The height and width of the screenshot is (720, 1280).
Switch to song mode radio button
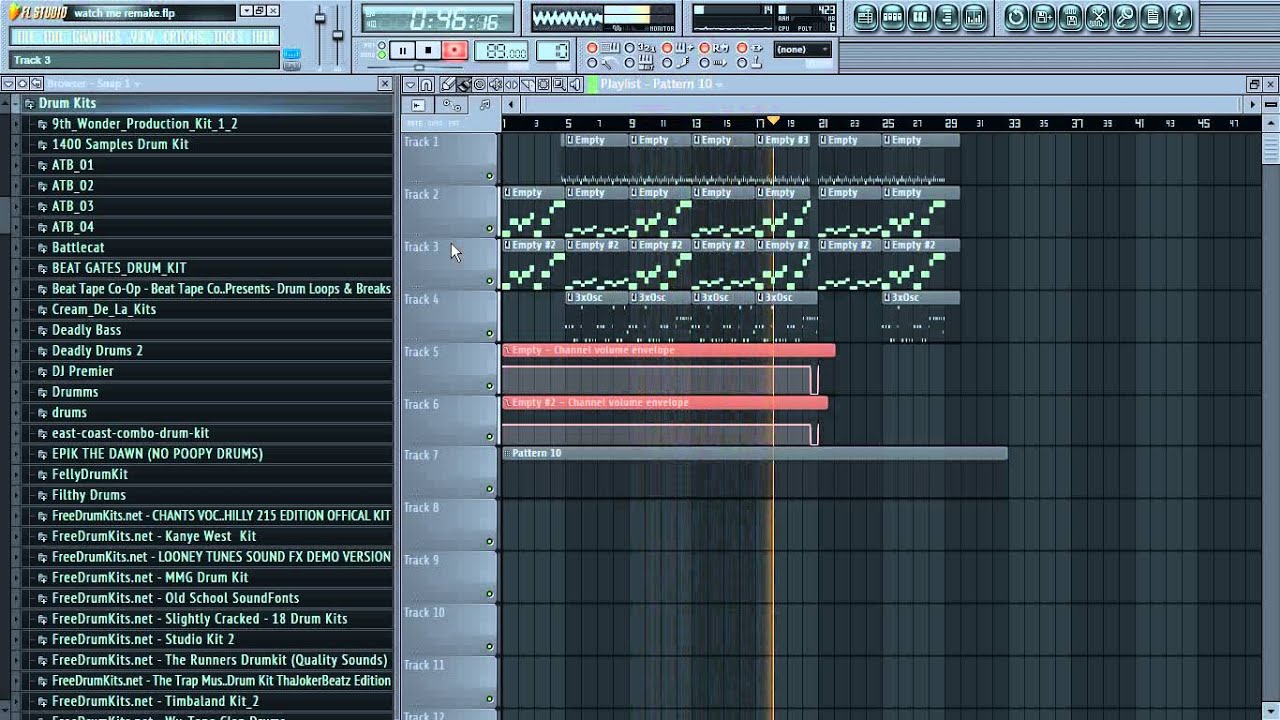pyautogui.click(x=382, y=55)
